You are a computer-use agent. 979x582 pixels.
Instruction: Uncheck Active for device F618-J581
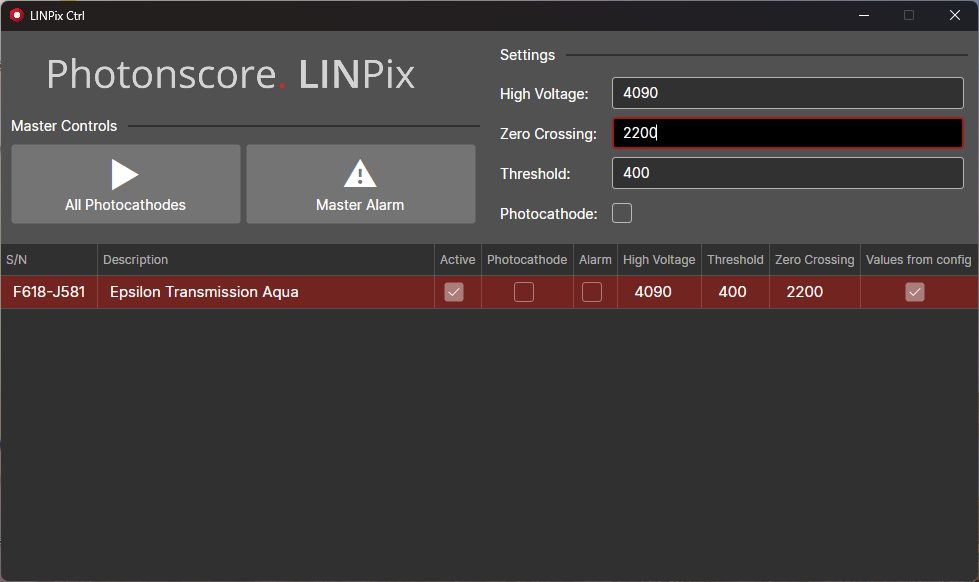pos(454,292)
